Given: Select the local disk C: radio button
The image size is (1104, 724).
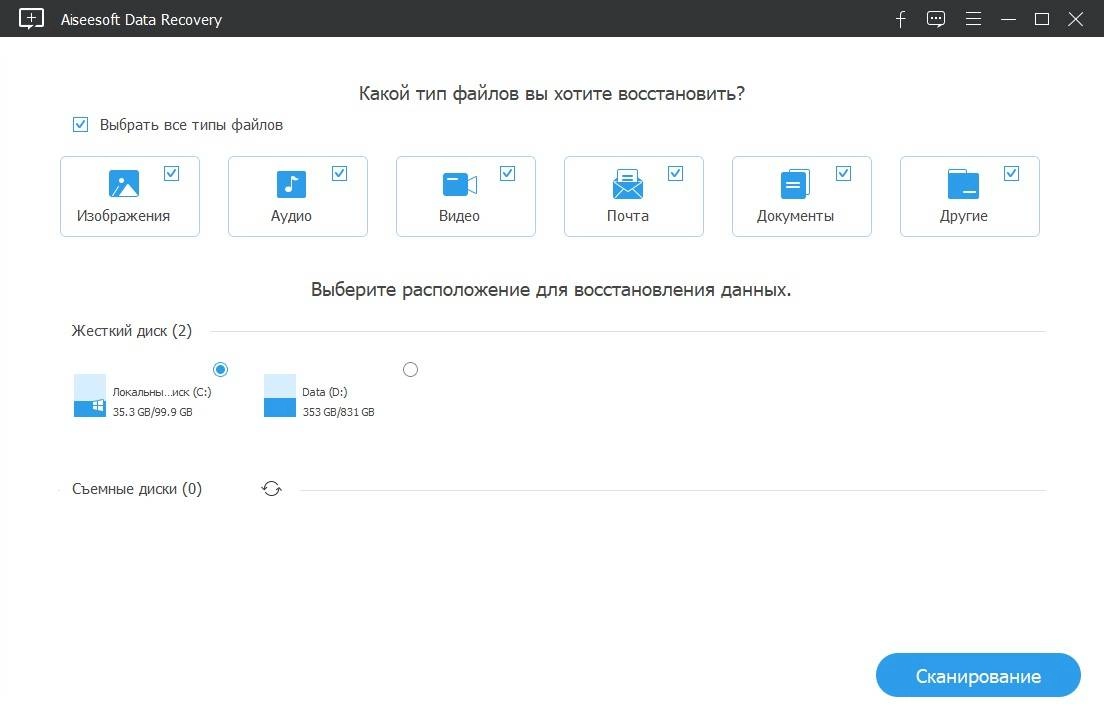Looking at the screenshot, I should pos(220,369).
